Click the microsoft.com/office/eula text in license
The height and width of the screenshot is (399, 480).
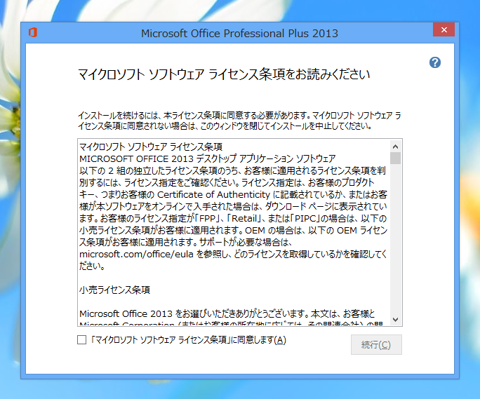(136, 254)
